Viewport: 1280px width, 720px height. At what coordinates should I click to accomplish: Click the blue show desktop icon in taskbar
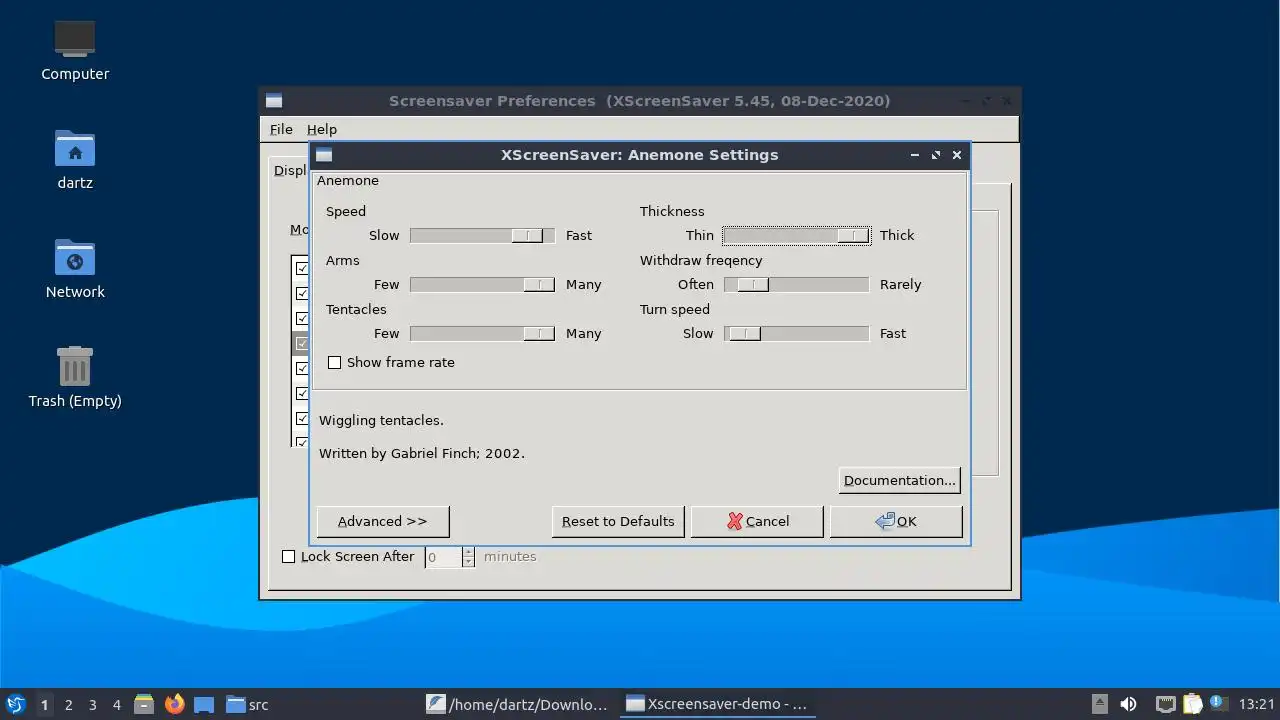pyautogui.click(x=204, y=704)
